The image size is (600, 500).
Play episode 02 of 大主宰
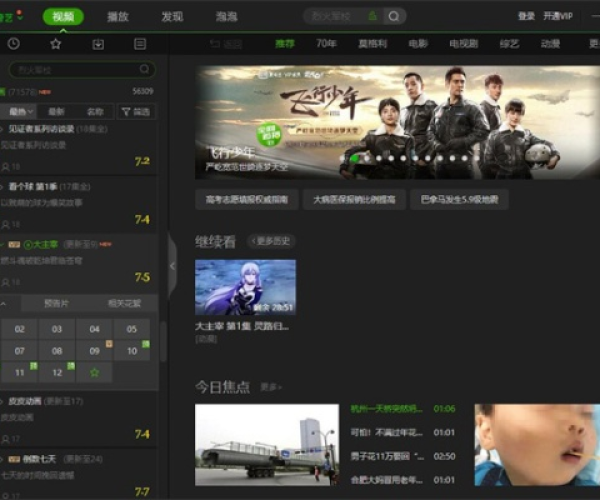tap(20, 329)
